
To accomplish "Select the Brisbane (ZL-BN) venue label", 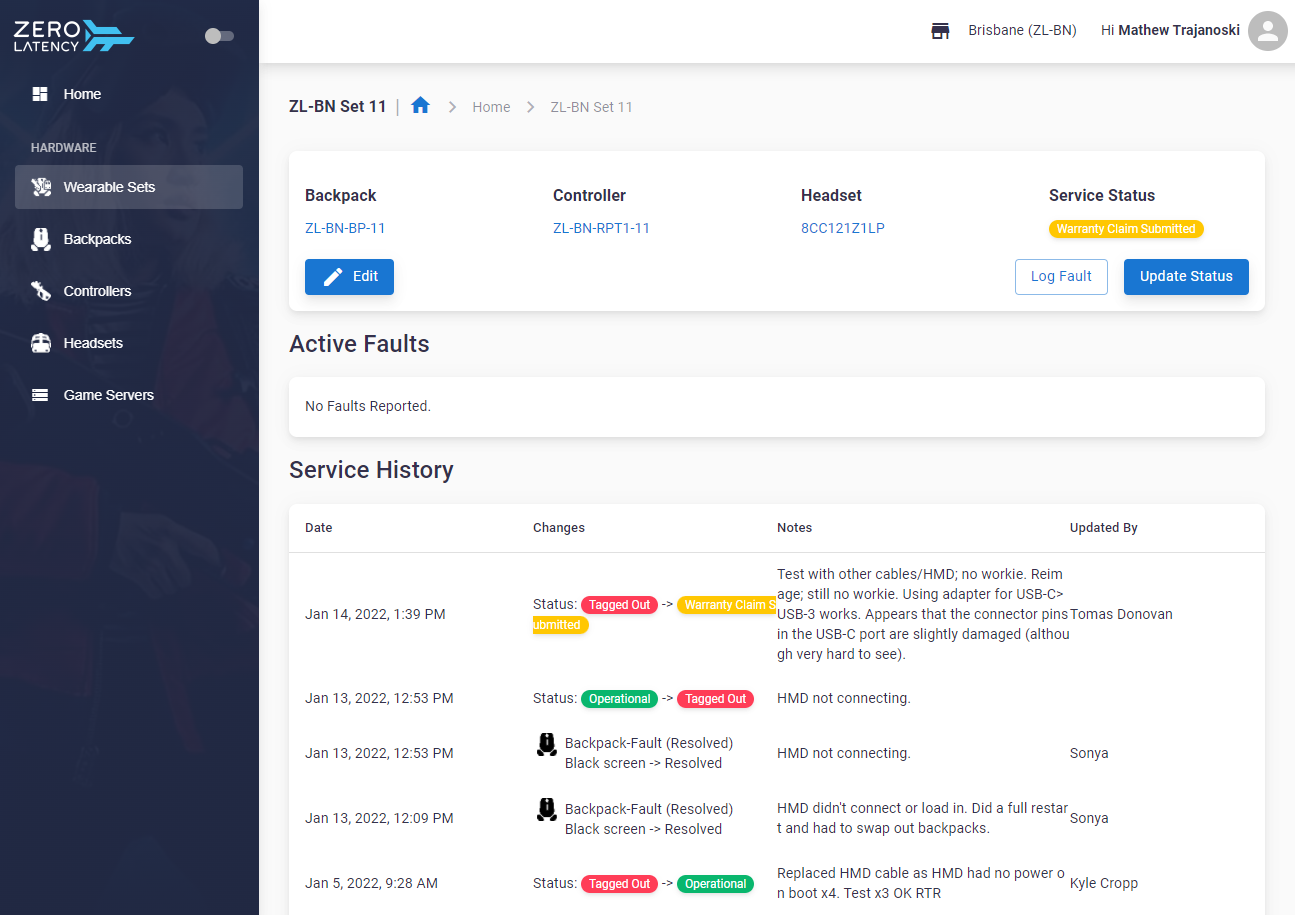I will point(1022,31).
